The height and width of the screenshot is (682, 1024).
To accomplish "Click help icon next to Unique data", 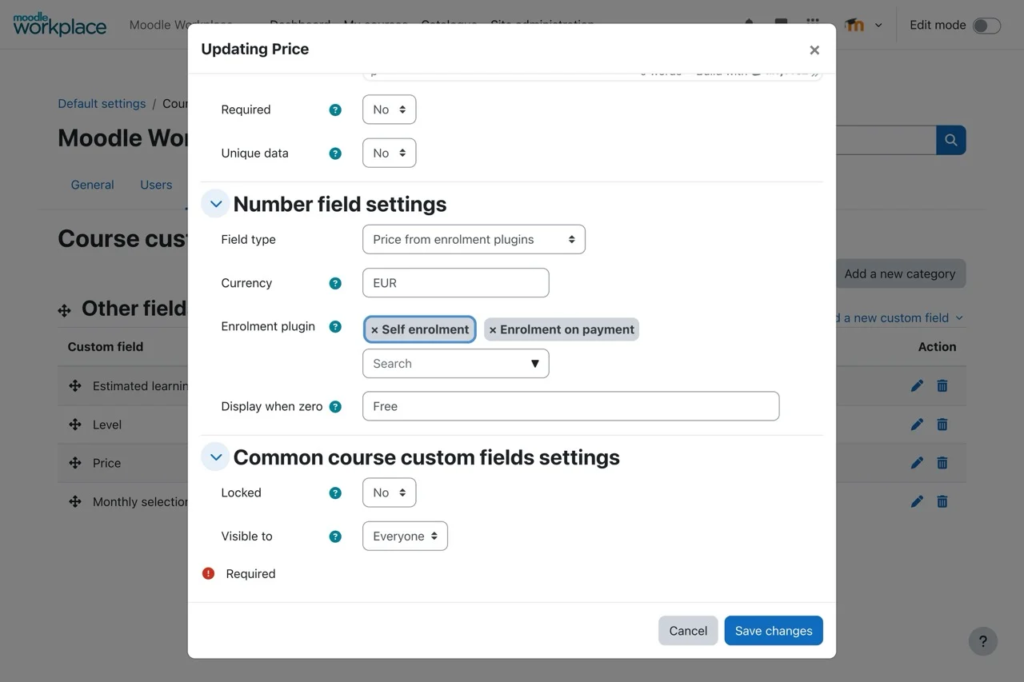I will tap(335, 154).
